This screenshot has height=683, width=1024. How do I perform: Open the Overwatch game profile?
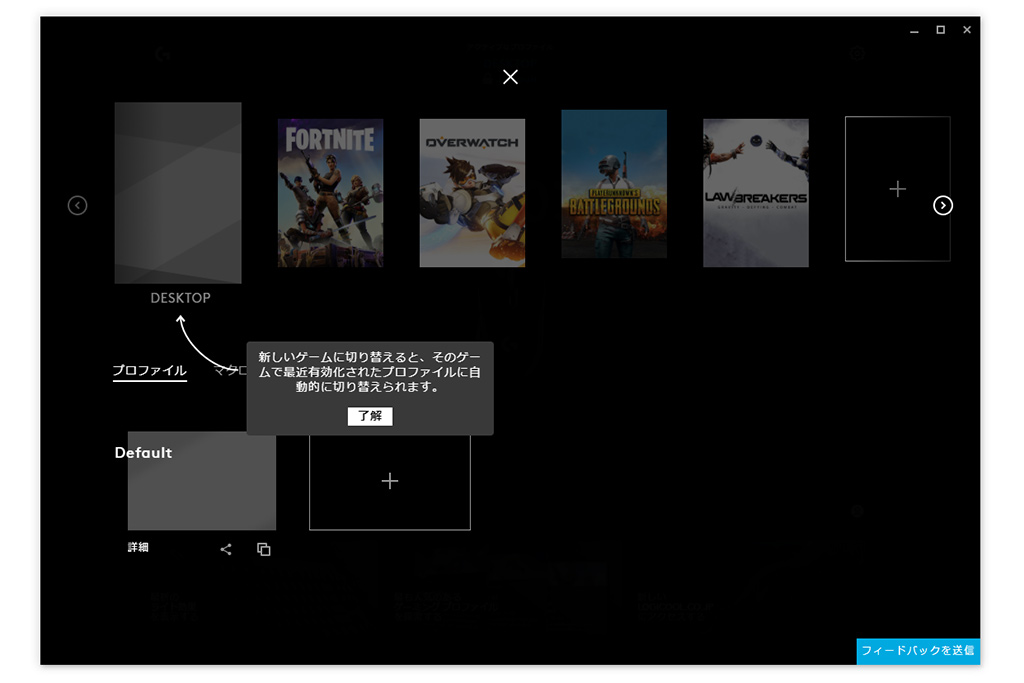tap(472, 193)
